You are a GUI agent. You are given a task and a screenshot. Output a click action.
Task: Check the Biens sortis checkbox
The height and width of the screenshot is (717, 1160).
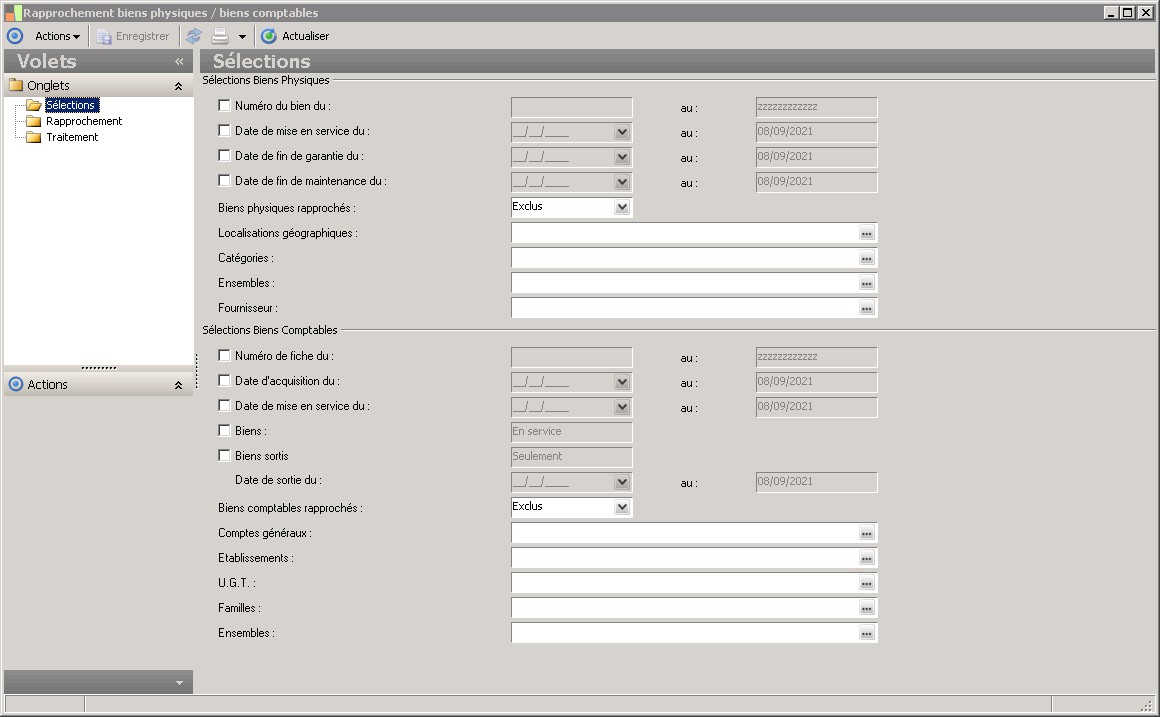tap(224, 455)
